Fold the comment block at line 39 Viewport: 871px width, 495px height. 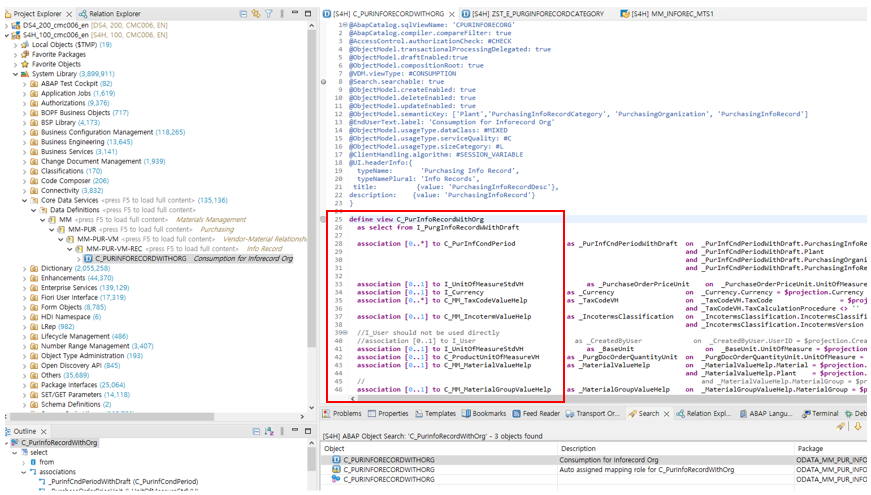tap(346, 333)
